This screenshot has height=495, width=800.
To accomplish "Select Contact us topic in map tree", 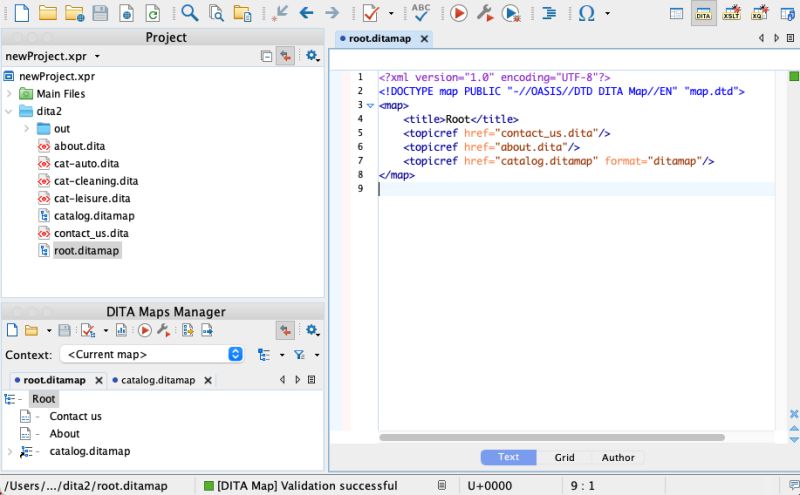I will pyautogui.click(x=76, y=416).
